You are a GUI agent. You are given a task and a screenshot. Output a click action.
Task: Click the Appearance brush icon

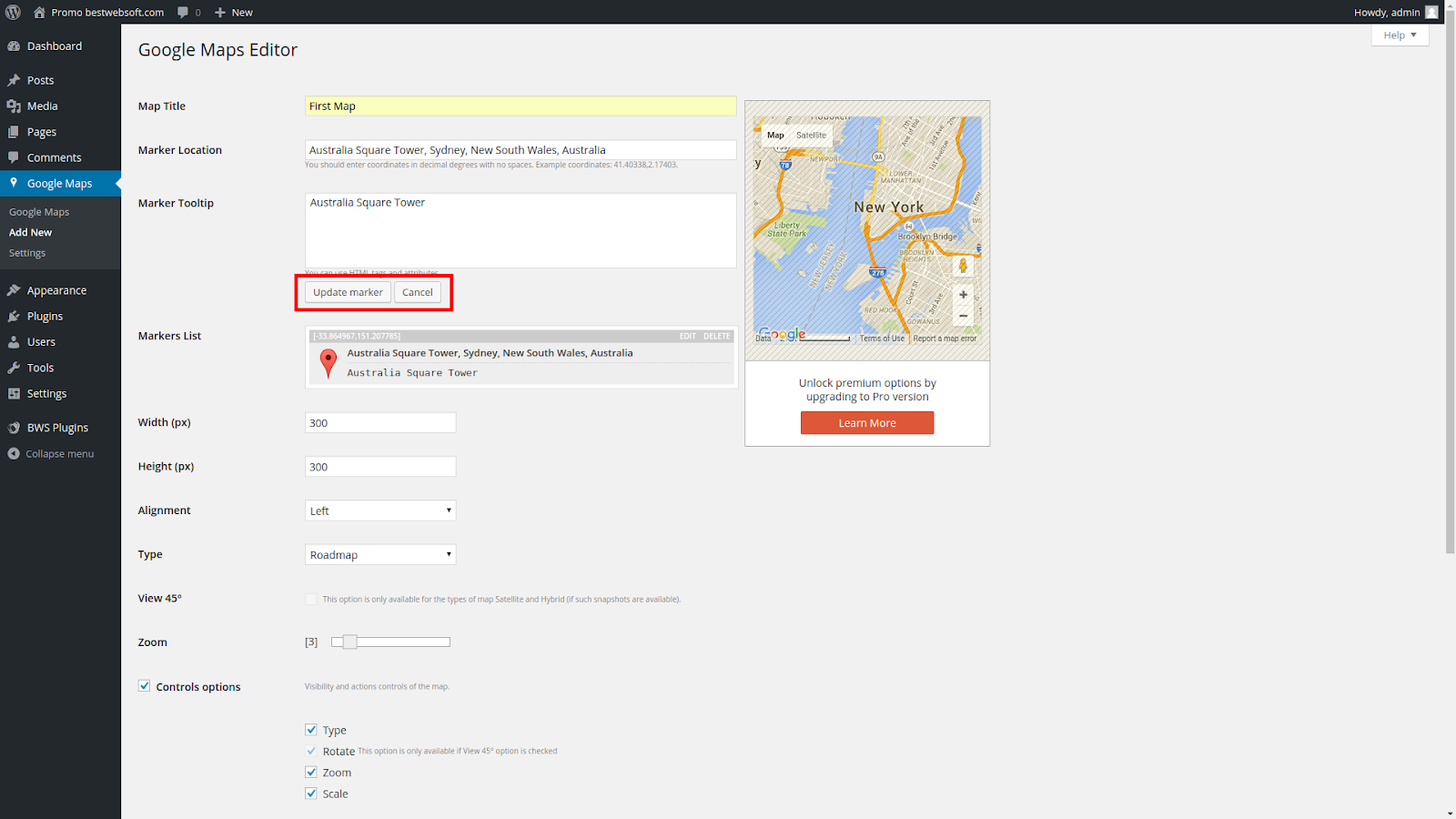pyautogui.click(x=14, y=290)
